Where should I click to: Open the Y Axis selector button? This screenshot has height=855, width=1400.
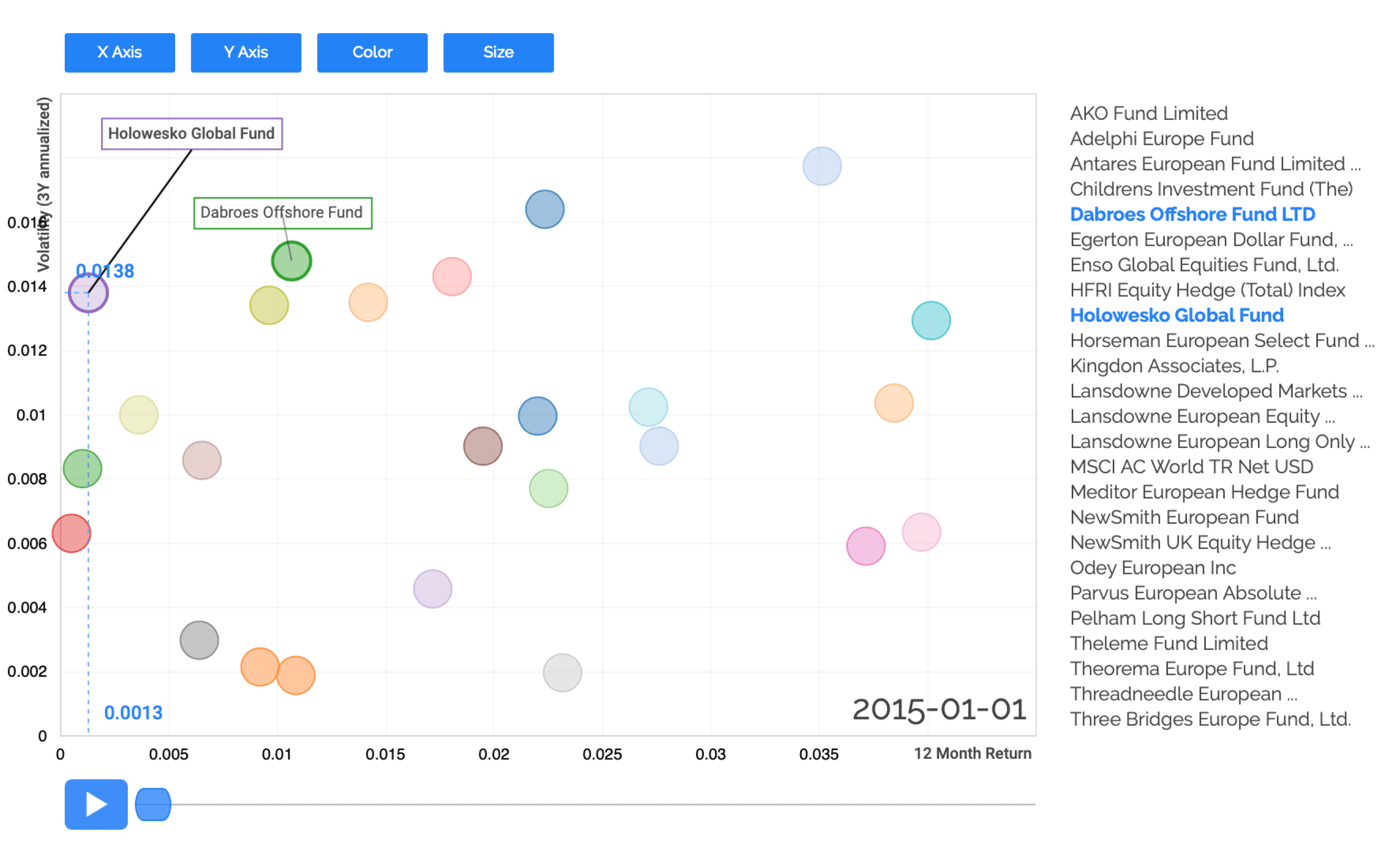pyautogui.click(x=246, y=52)
